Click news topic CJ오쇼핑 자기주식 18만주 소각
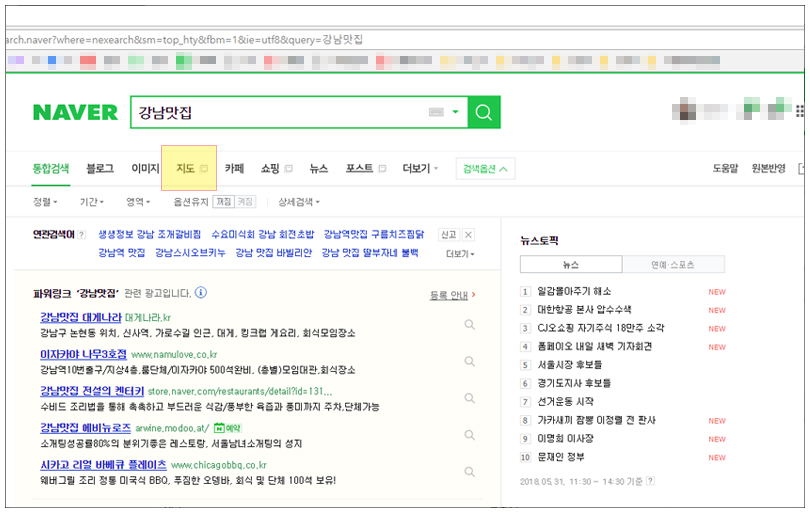The image size is (810, 514). (x=601, y=328)
